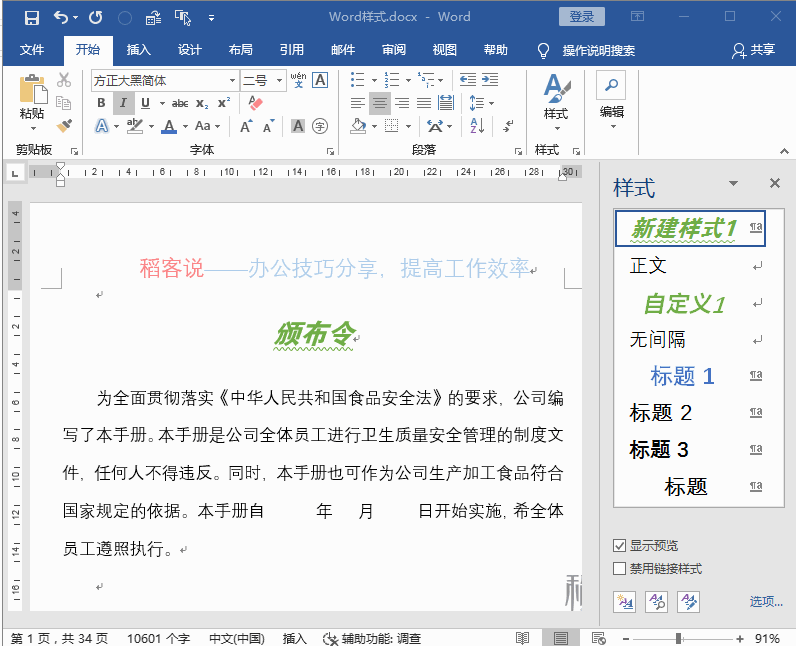Viewport: 796px width, 646px height.
Task: Justify the paragraph text
Action: click(x=424, y=103)
